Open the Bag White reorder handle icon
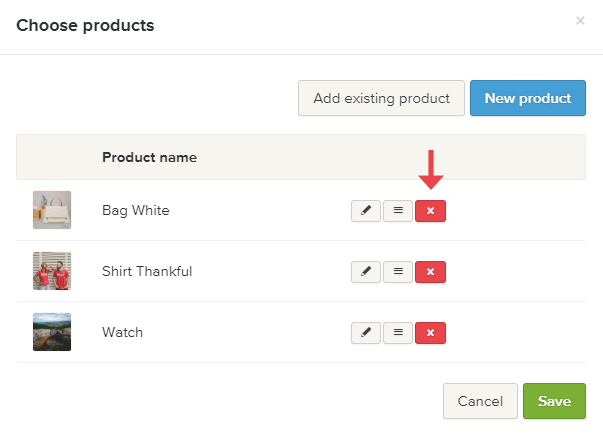This screenshot has height=436, width=603. coord(398,211)
